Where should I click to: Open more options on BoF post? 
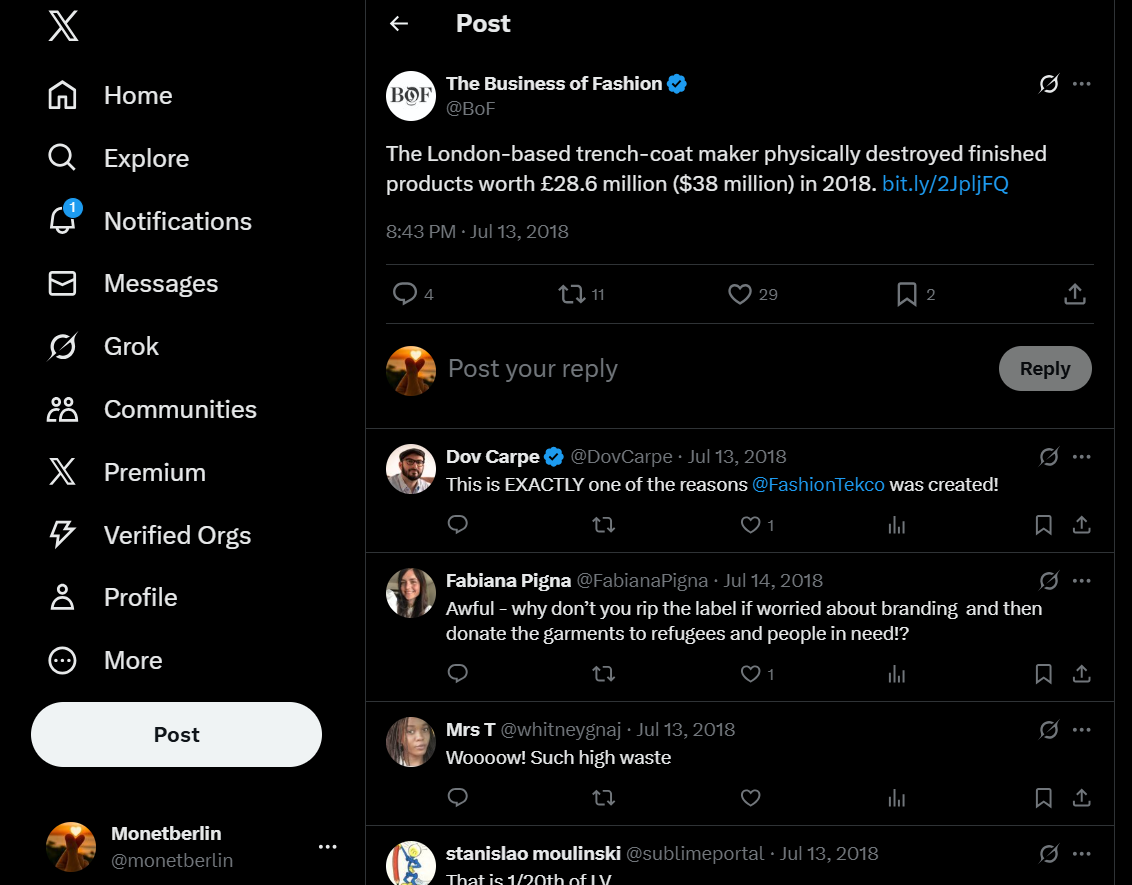(1081, 84)
